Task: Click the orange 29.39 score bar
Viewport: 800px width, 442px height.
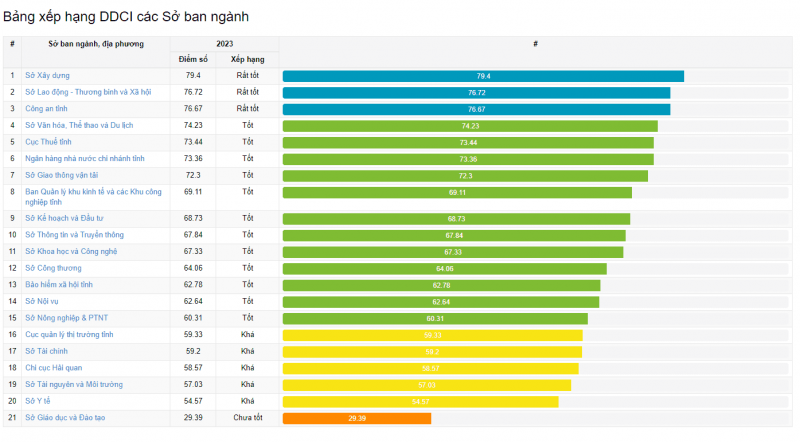Action: point(357,418)
